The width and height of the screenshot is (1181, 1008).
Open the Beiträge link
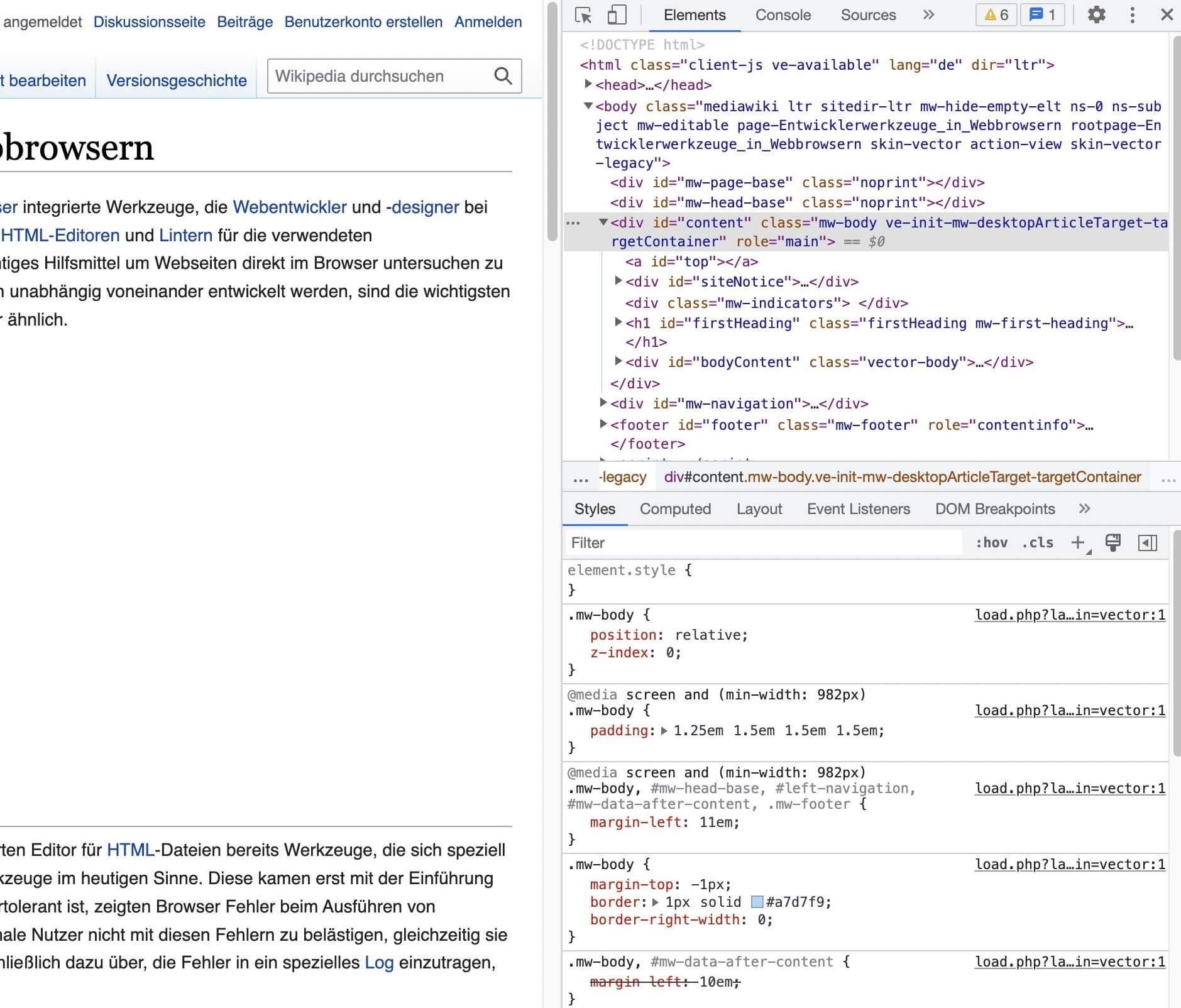245,22
